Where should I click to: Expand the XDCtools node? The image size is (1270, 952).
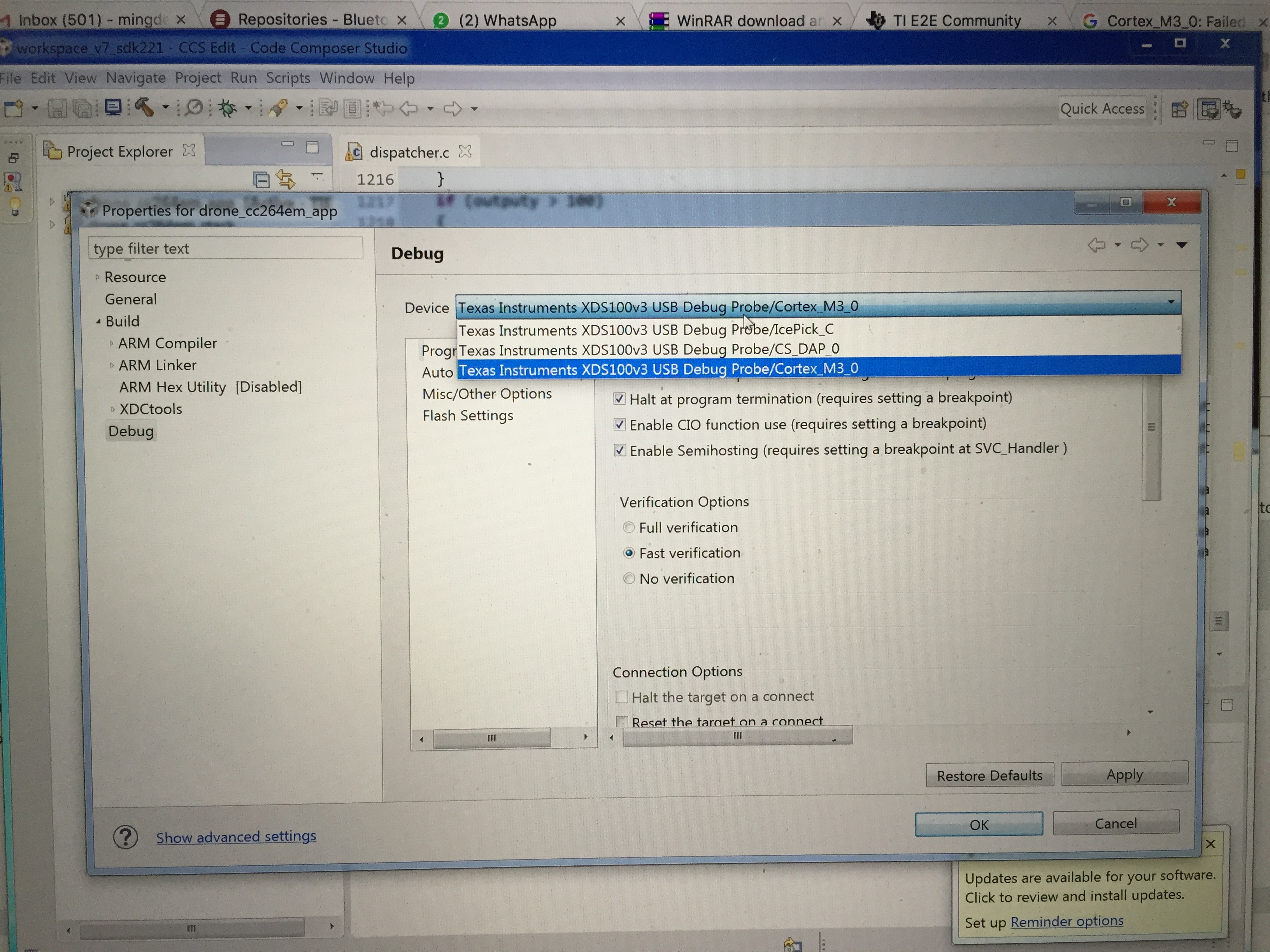(112, 409)
